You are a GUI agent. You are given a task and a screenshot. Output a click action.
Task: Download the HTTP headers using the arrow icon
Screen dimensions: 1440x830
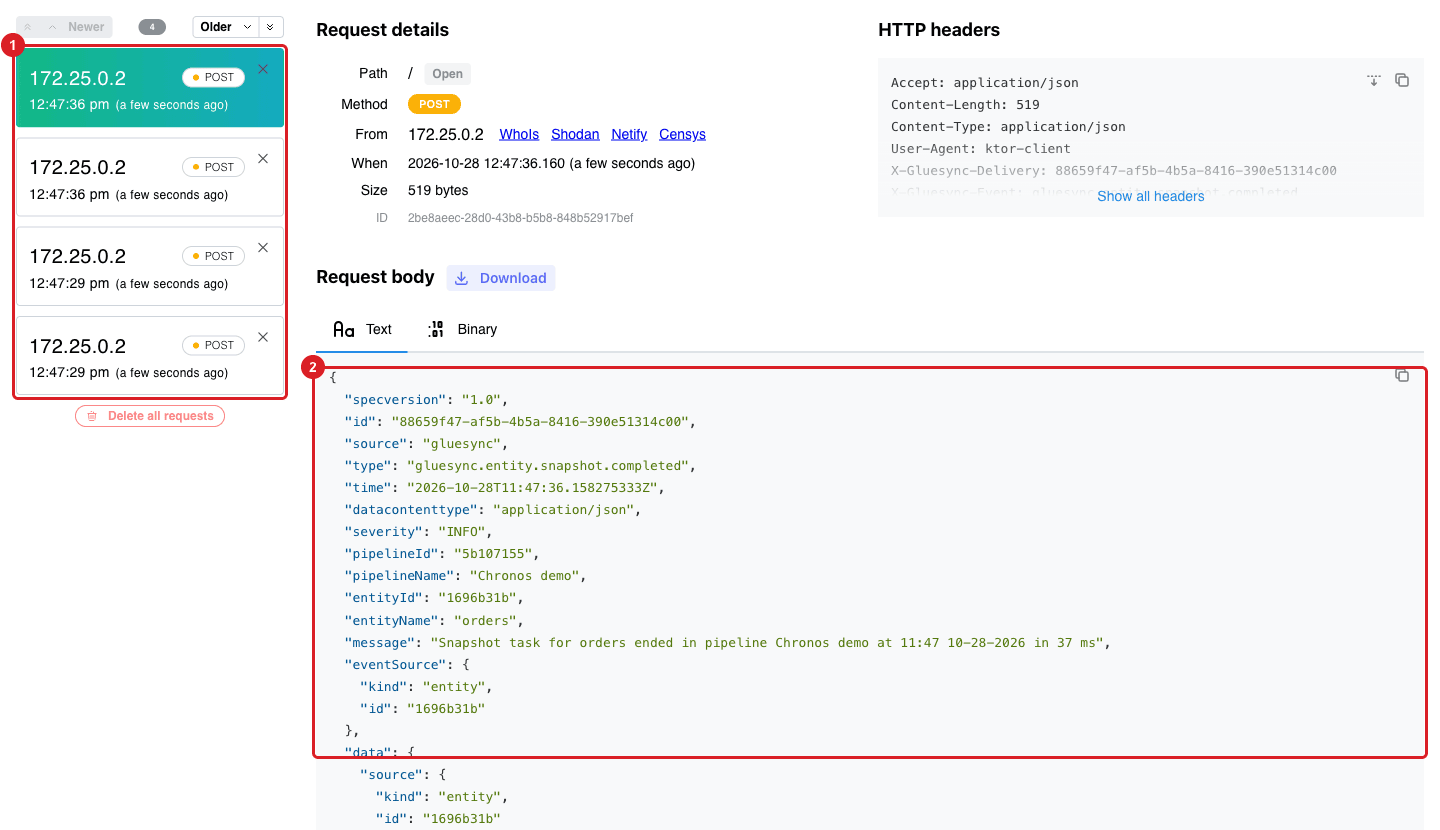(1374, 81)
